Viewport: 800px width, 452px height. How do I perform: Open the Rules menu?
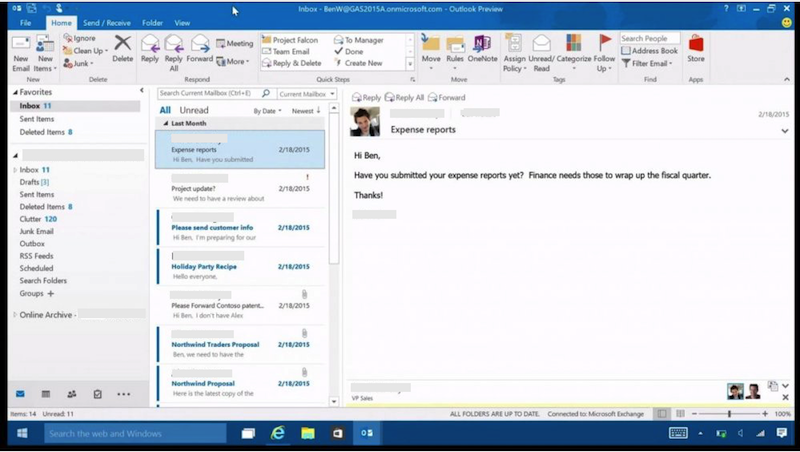(x=455, y=53)
